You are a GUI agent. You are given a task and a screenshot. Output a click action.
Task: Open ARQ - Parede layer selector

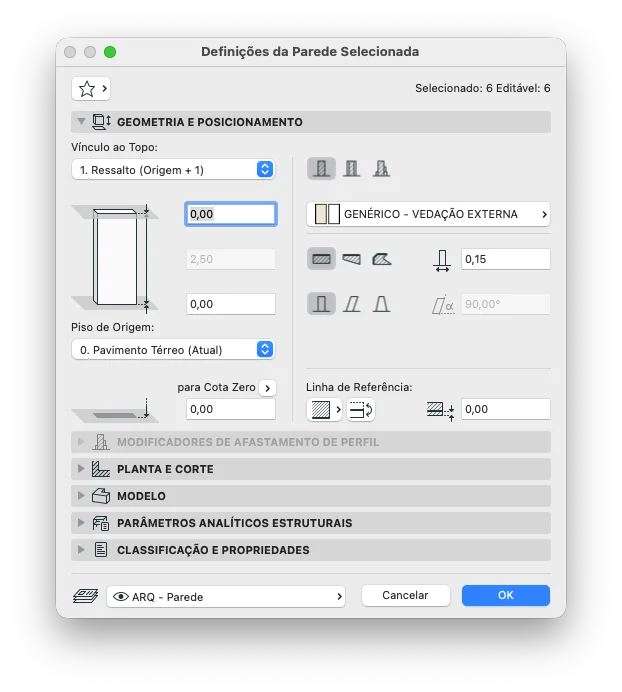click(x=226, y=597)
